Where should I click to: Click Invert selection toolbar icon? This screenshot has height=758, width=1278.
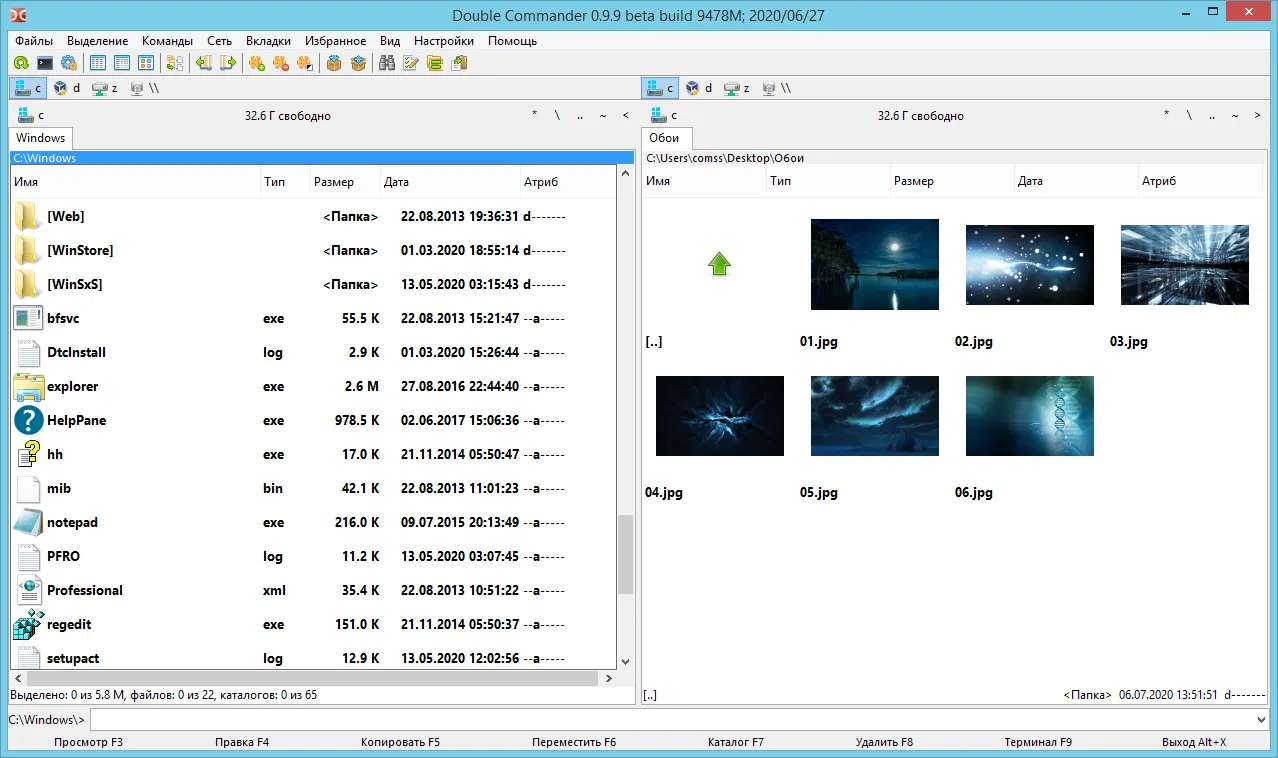(x=305, y=63)
